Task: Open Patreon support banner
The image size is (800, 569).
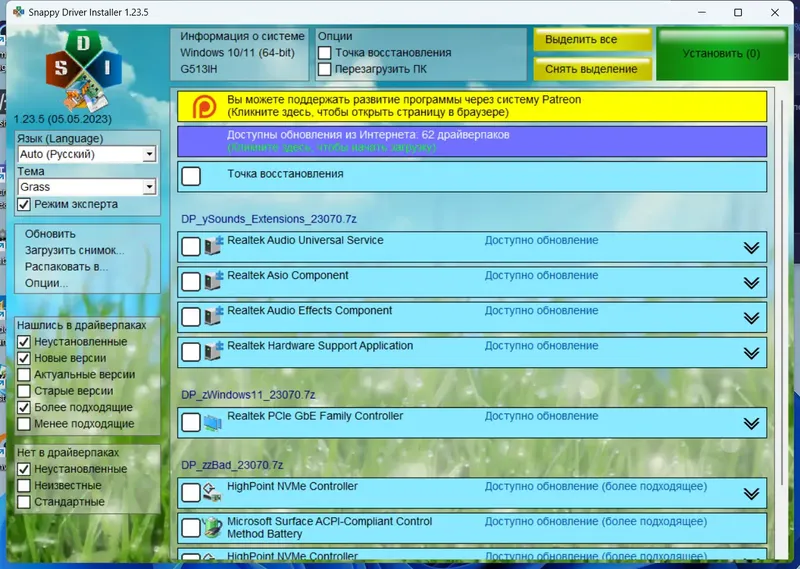Action: tap(472, 106)
